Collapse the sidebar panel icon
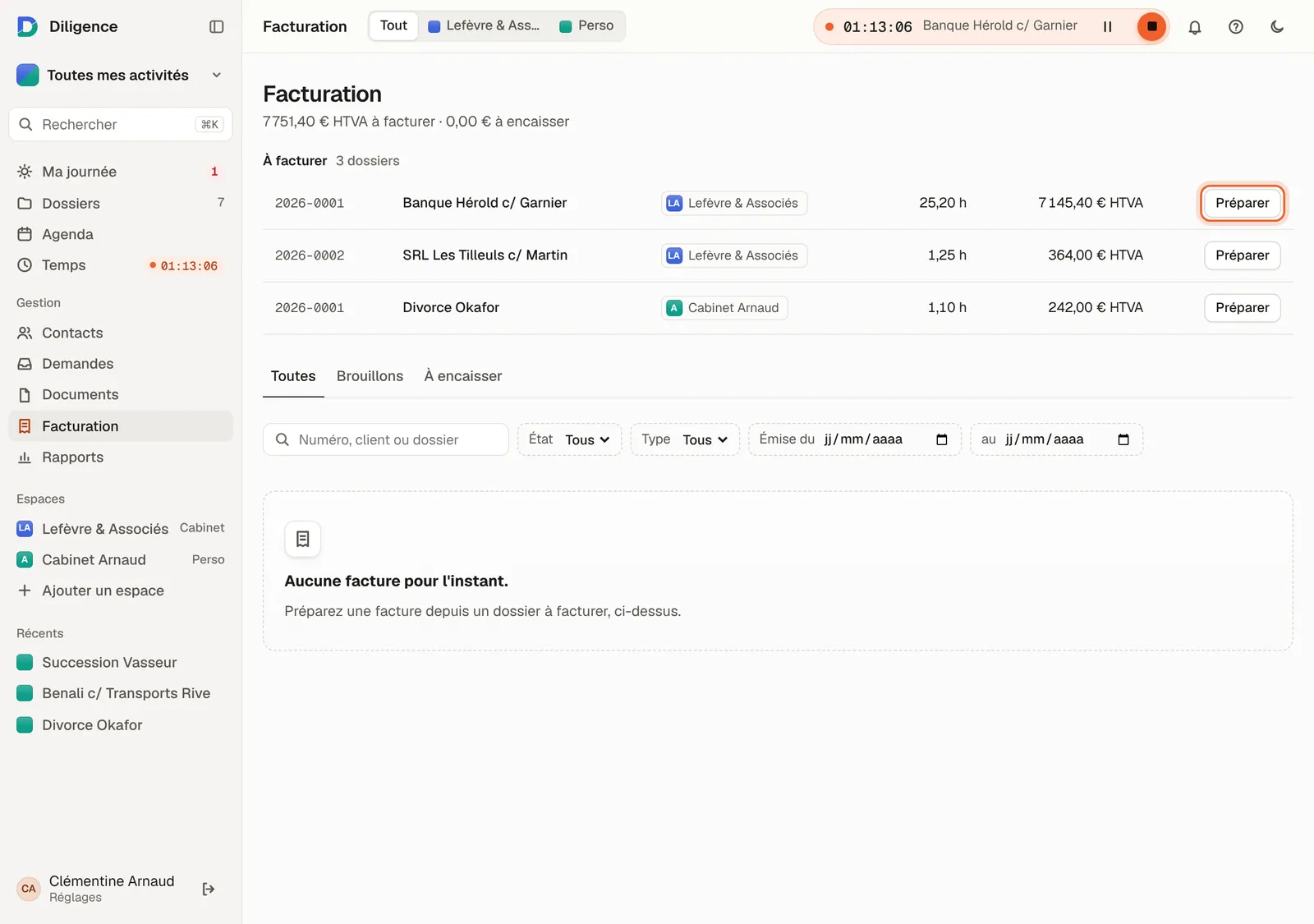The height and width of the screenshot is (924, 1314). click(x=217, y=26)
